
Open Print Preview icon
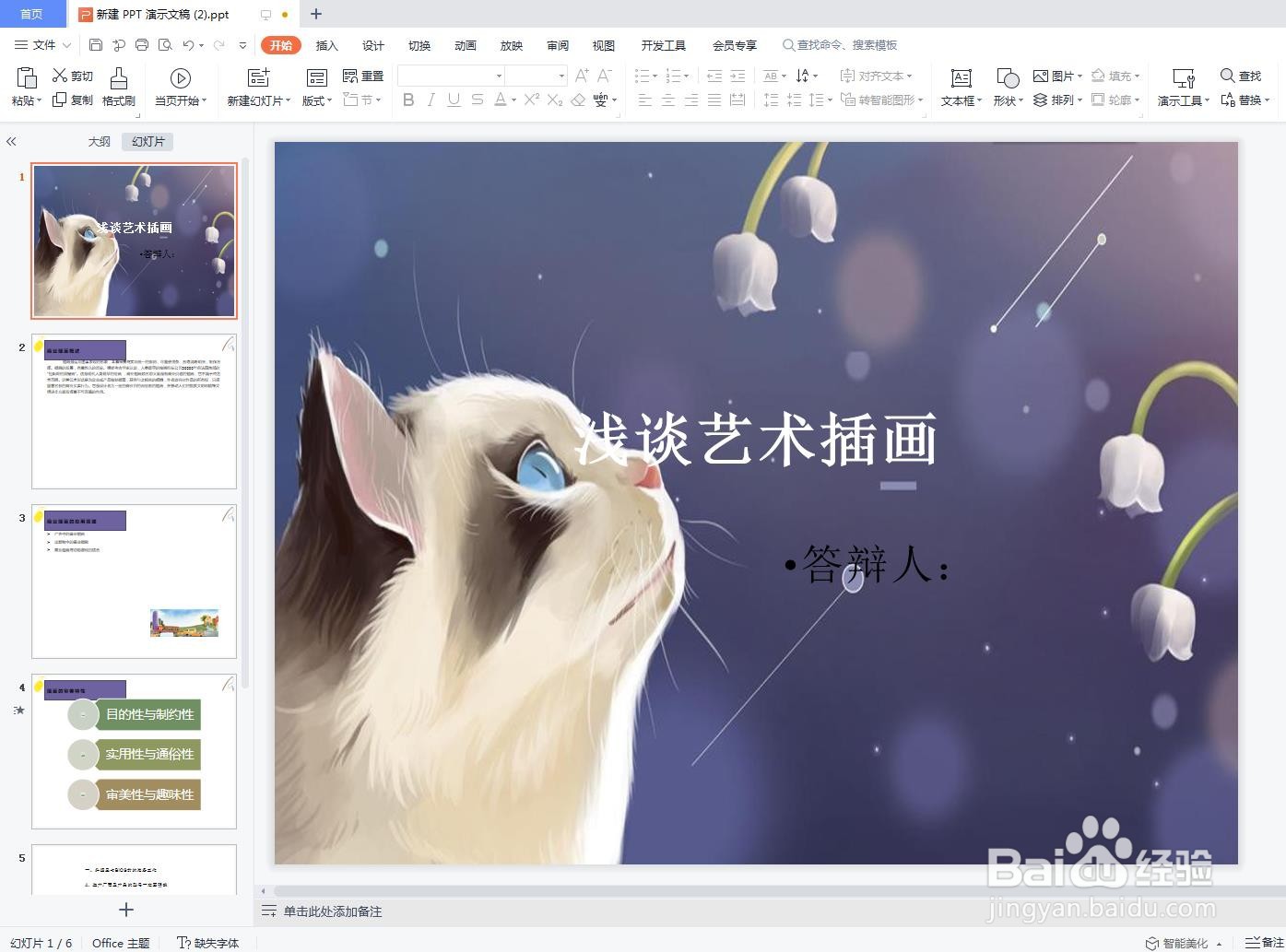[165, 44]
